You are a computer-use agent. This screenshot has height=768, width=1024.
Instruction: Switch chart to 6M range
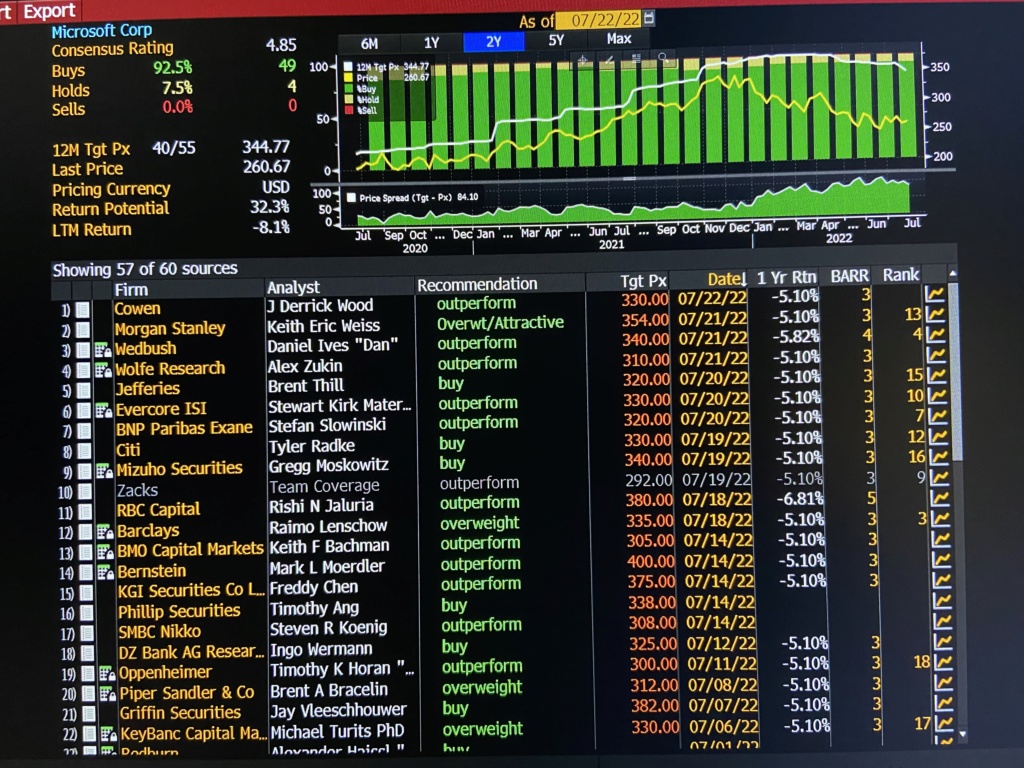point(370,43)
